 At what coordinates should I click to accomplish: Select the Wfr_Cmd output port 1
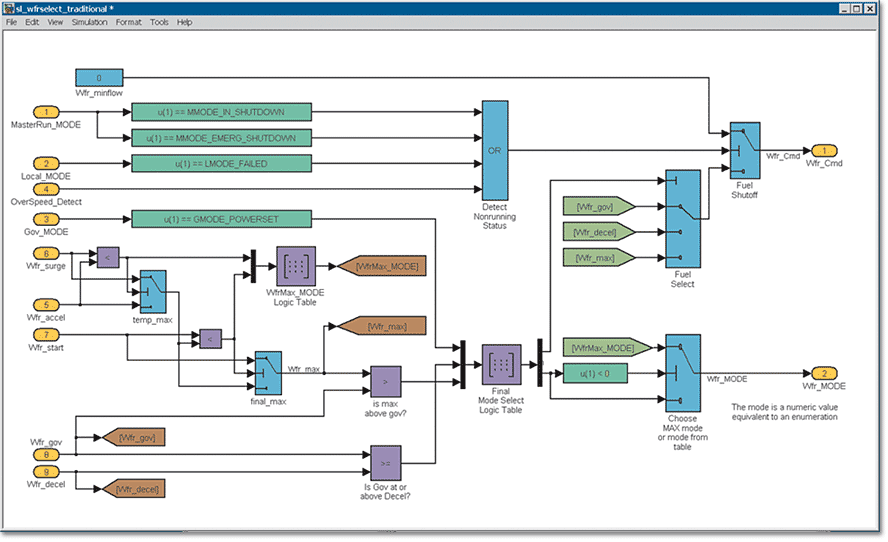(x=825, y=151)
